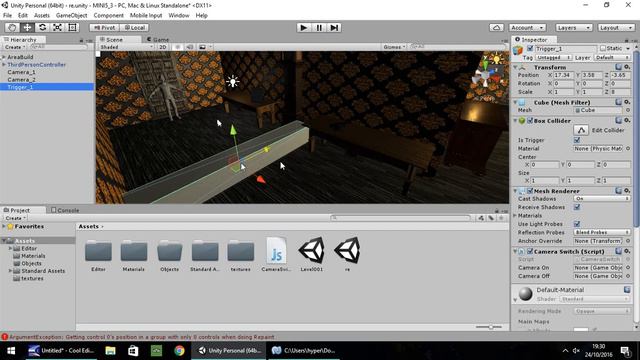This screenshot has height=360, width=640.
Task: Click search by type icon in Project
Action: [481, 218]
